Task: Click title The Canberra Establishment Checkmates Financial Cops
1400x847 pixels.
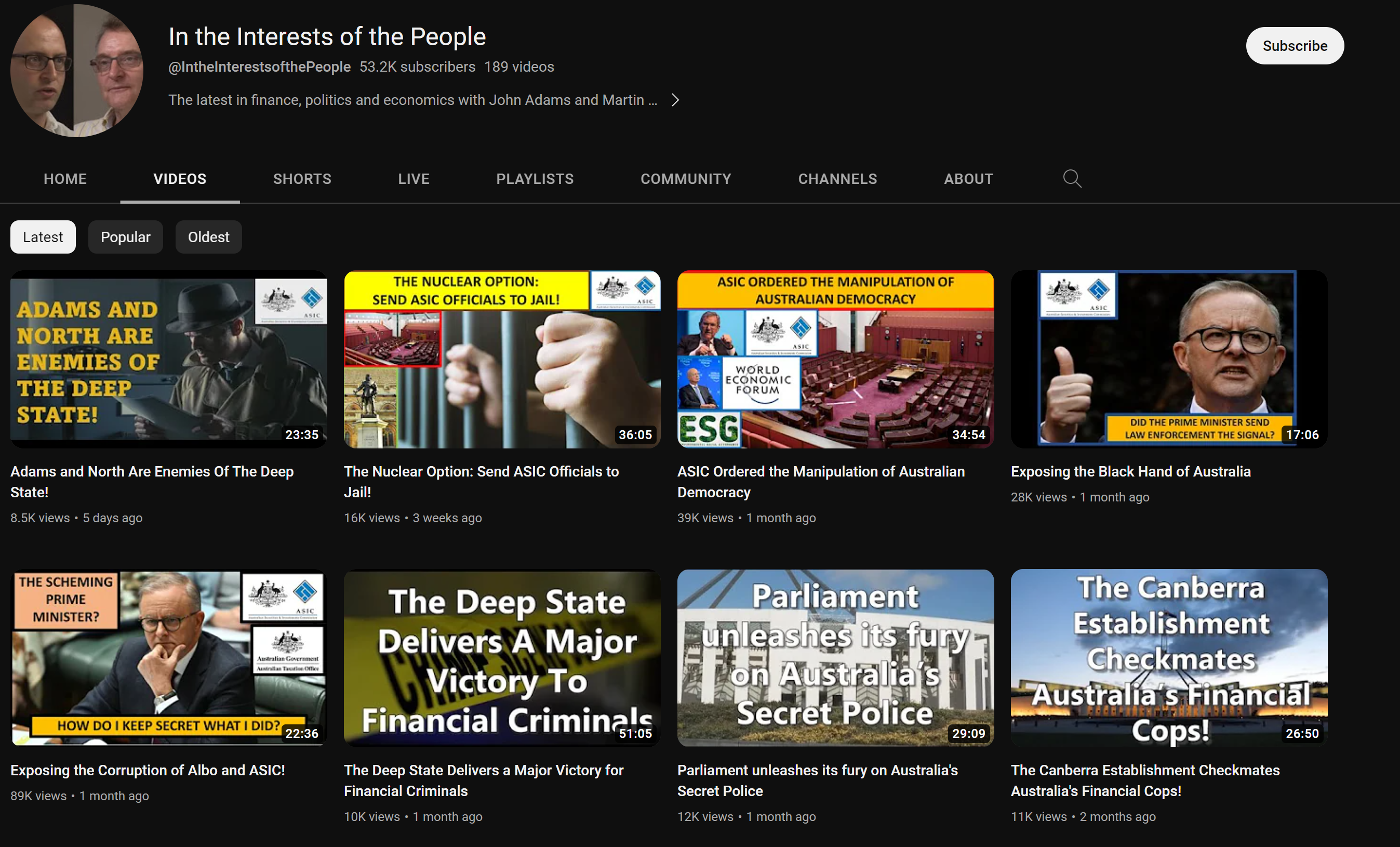Action: click(1145, 781)
